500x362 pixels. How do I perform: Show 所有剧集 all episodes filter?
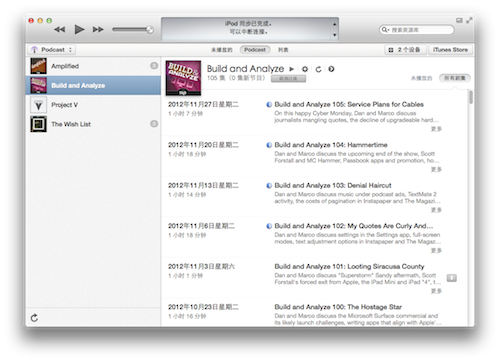click(455, 78)
